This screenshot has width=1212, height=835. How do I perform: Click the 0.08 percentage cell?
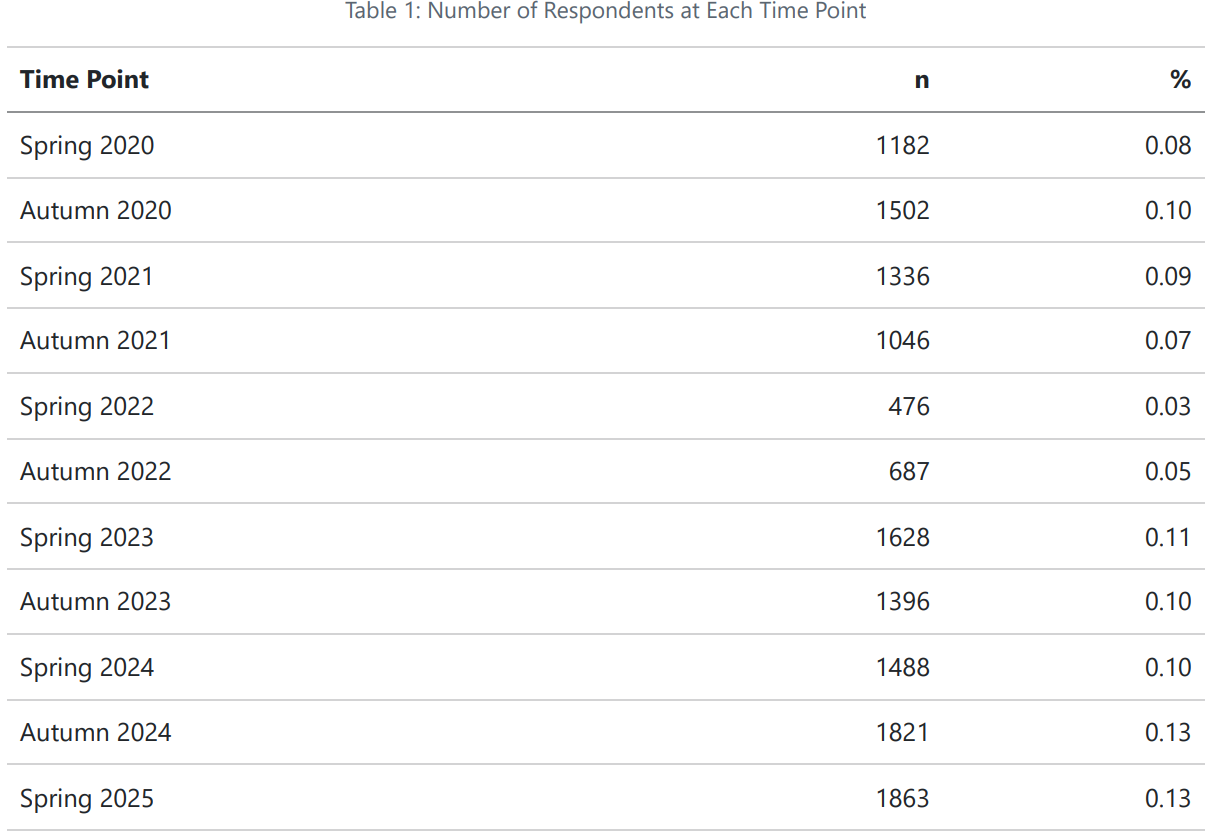pyautogui.click(x=1167, y=146)
